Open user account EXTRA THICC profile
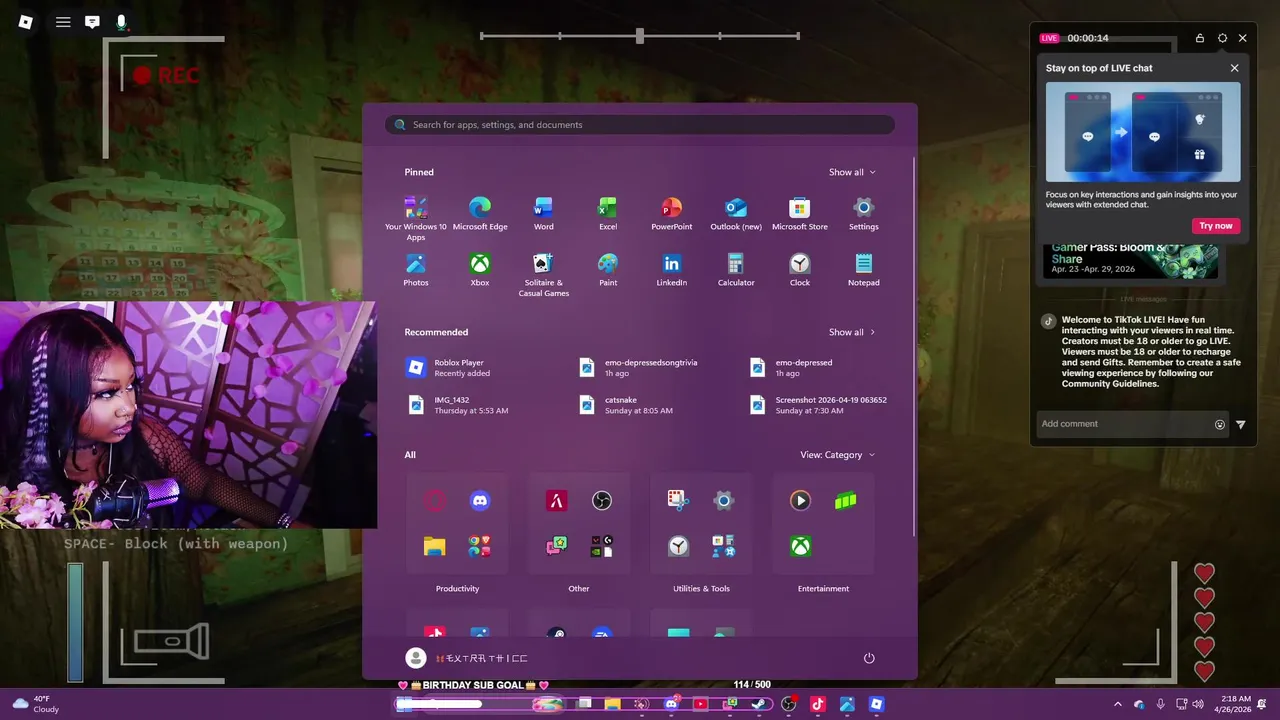 467,658
